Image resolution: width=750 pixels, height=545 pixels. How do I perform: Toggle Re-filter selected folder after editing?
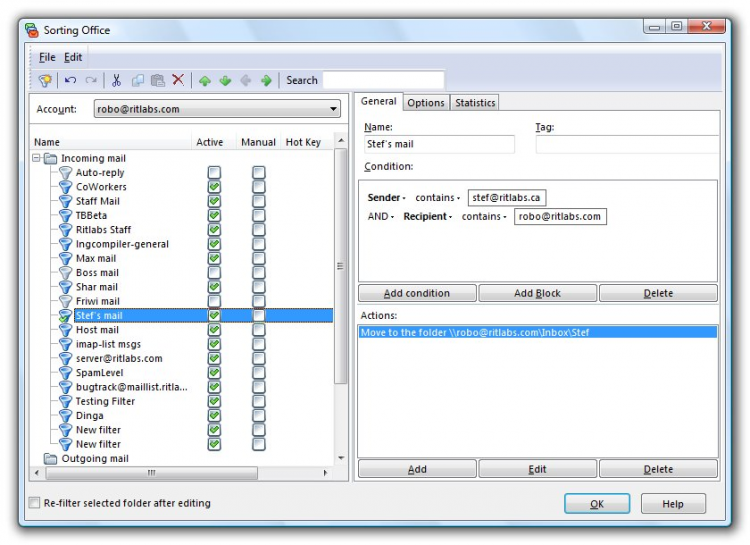click(x=34, y=503)
